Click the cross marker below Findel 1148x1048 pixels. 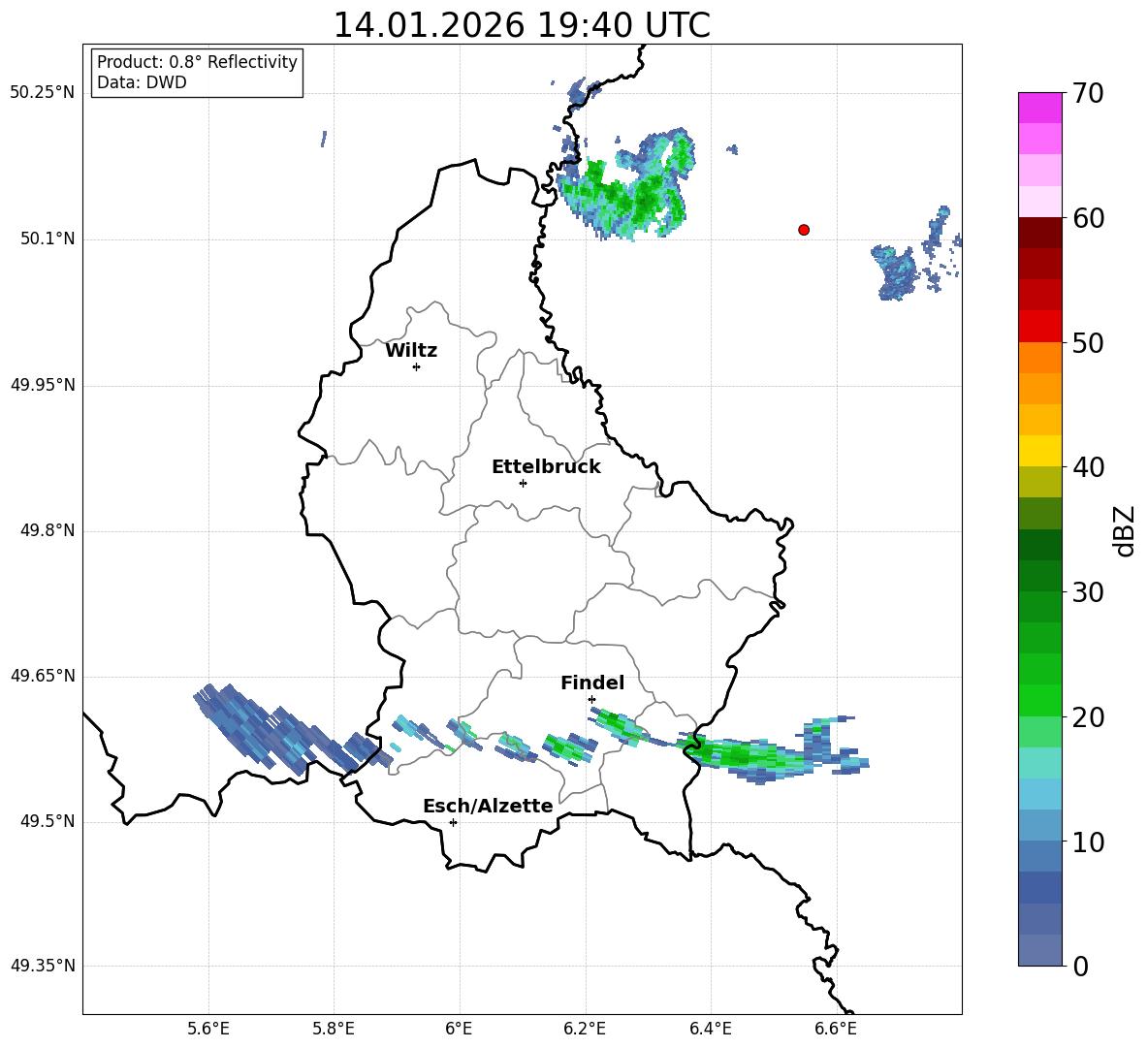click(591, 700)
